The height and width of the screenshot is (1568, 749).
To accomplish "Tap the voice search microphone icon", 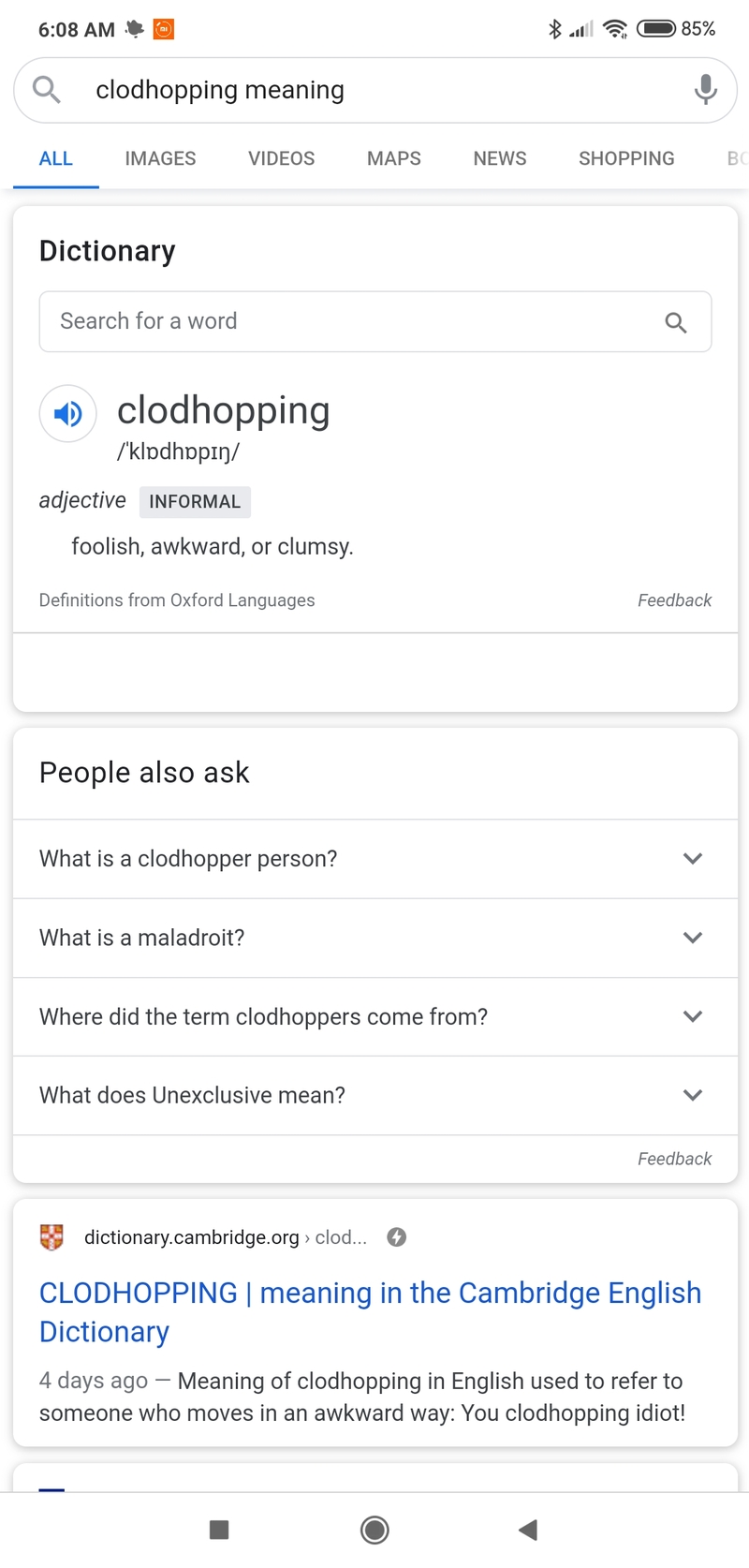I will [x=706, y=90].
